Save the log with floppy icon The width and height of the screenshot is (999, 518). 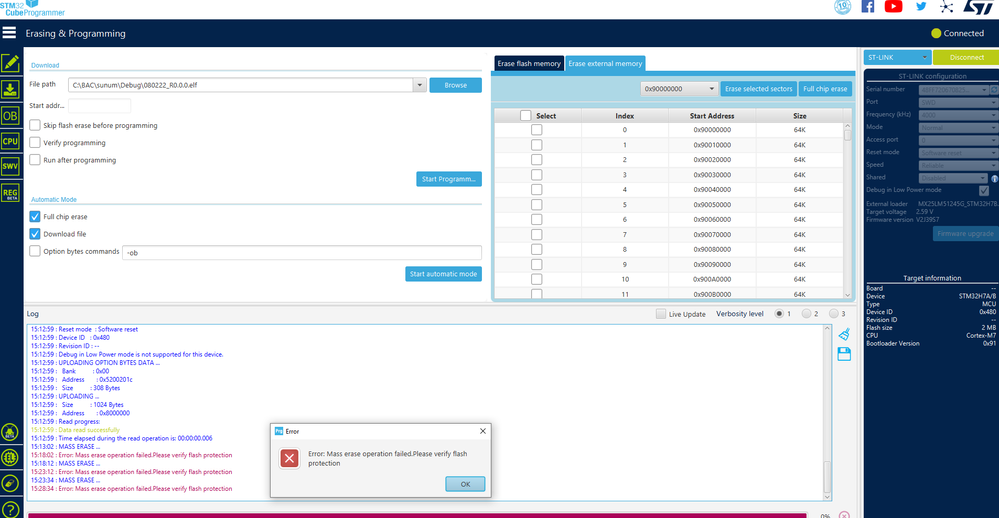[x=844, y=354]
